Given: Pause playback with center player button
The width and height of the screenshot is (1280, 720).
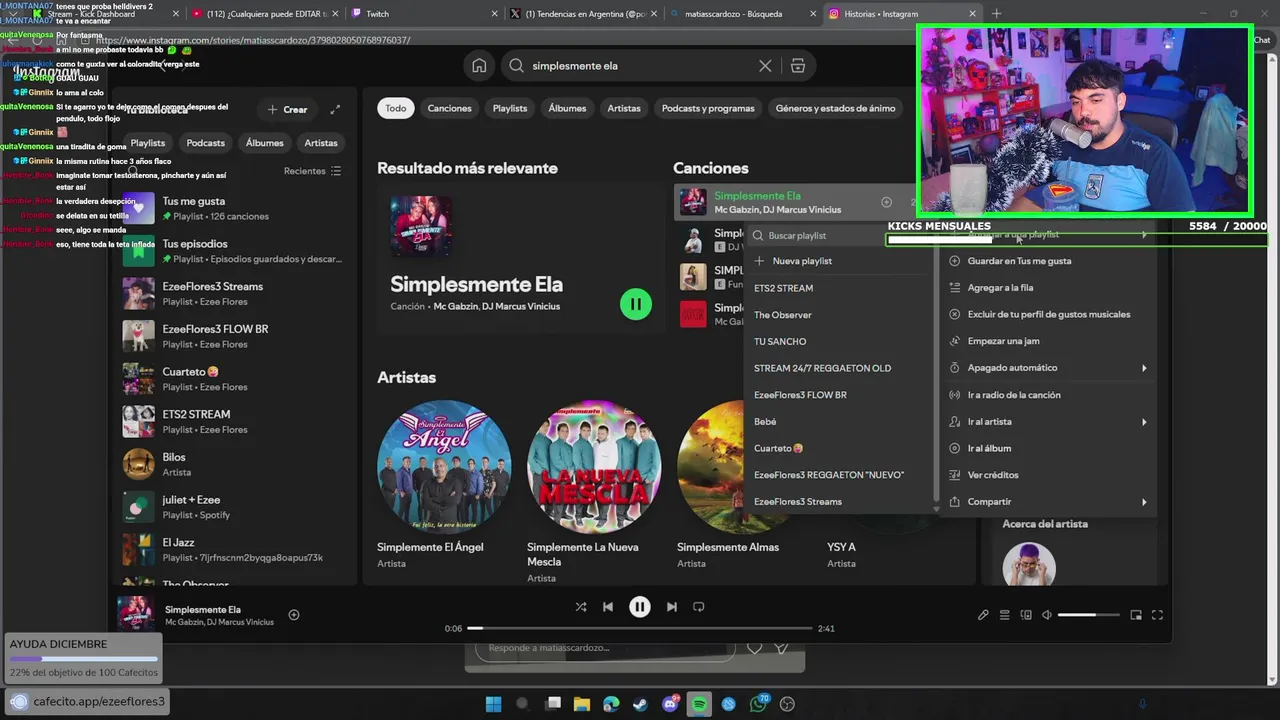Looking at the screenshot, I should coord(640,607).
